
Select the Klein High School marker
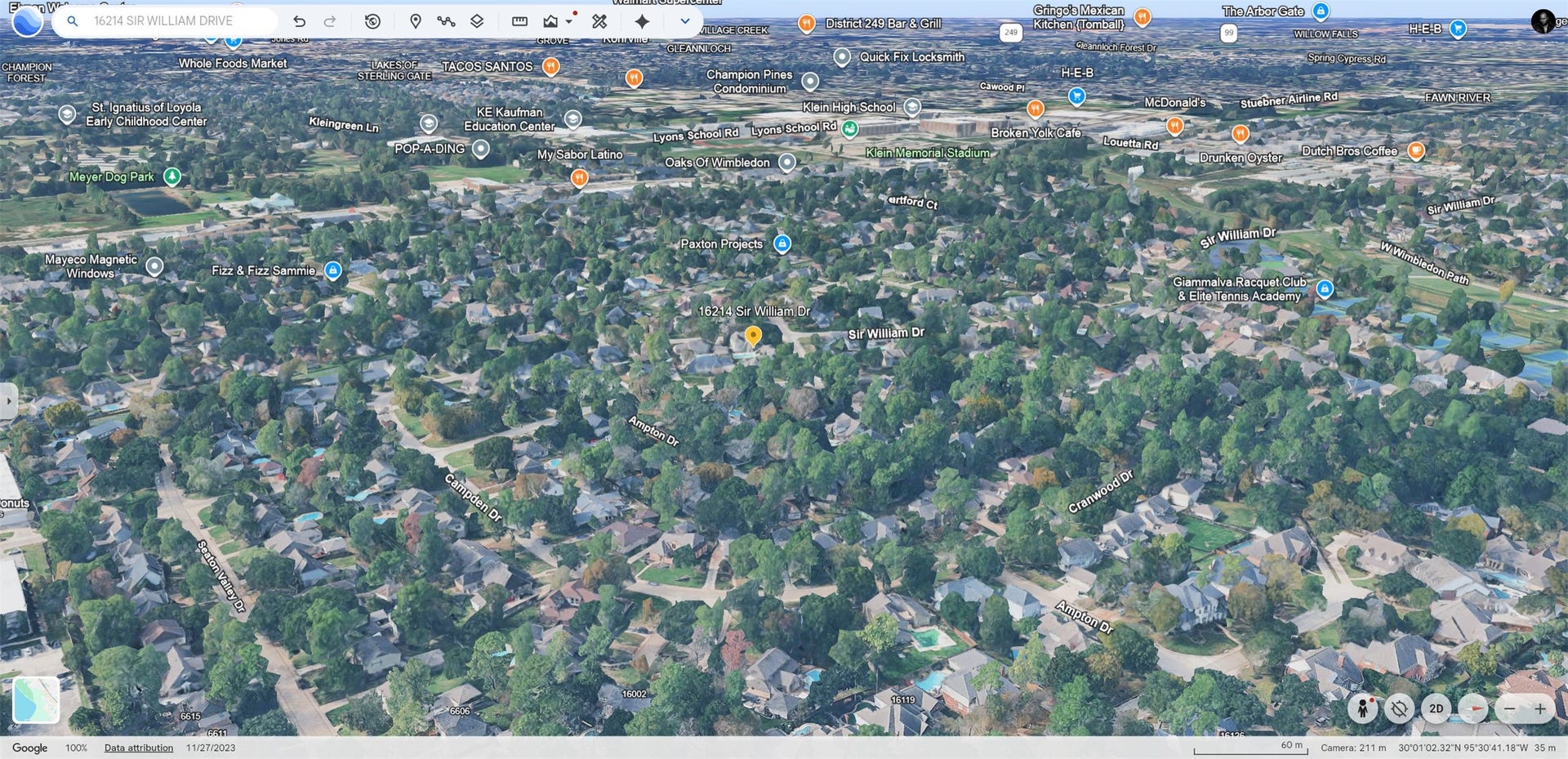click(x=912, y=107)
